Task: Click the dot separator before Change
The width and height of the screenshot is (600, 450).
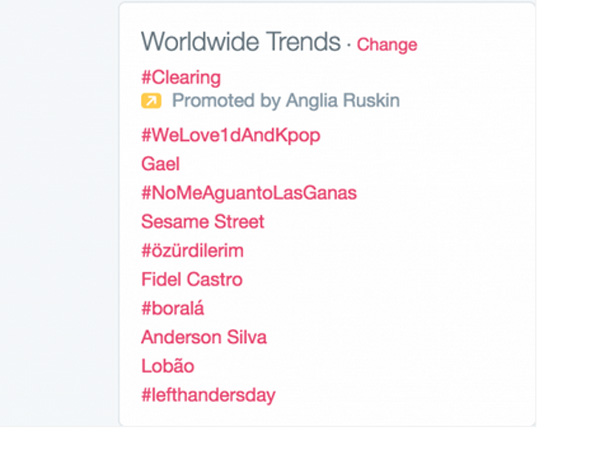Action: click(x=349, y=46)
